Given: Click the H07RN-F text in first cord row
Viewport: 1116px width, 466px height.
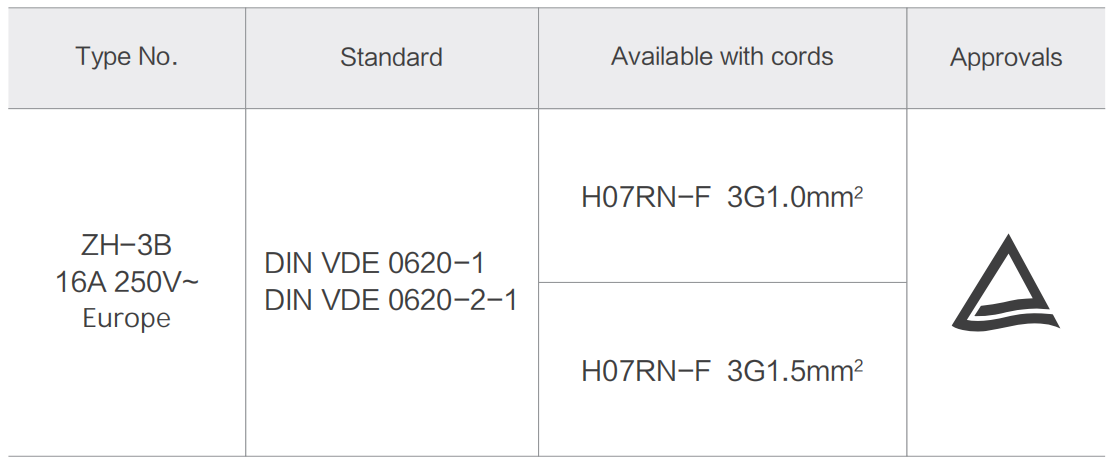Looking at the screenshot, I should coord(646,198).
